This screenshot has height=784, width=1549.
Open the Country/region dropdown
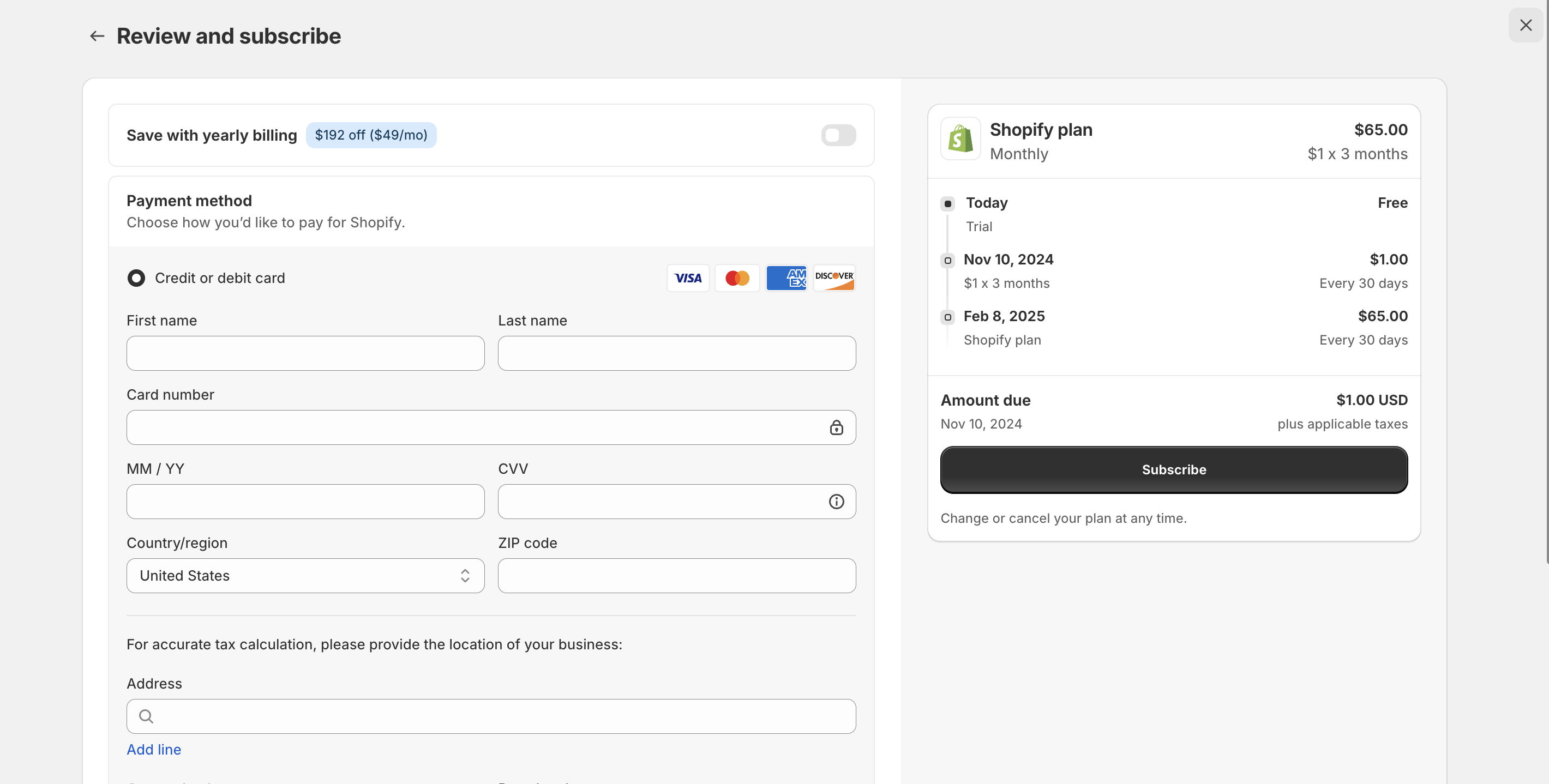tap(305, 576)
